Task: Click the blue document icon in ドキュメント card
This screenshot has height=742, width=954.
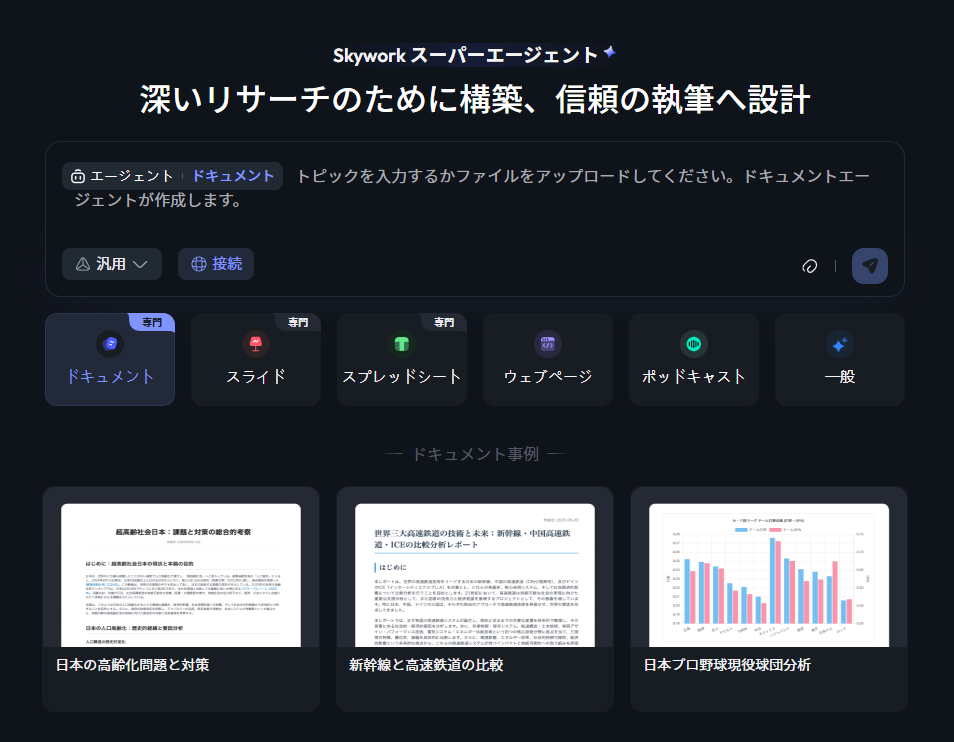Action: 110,344
